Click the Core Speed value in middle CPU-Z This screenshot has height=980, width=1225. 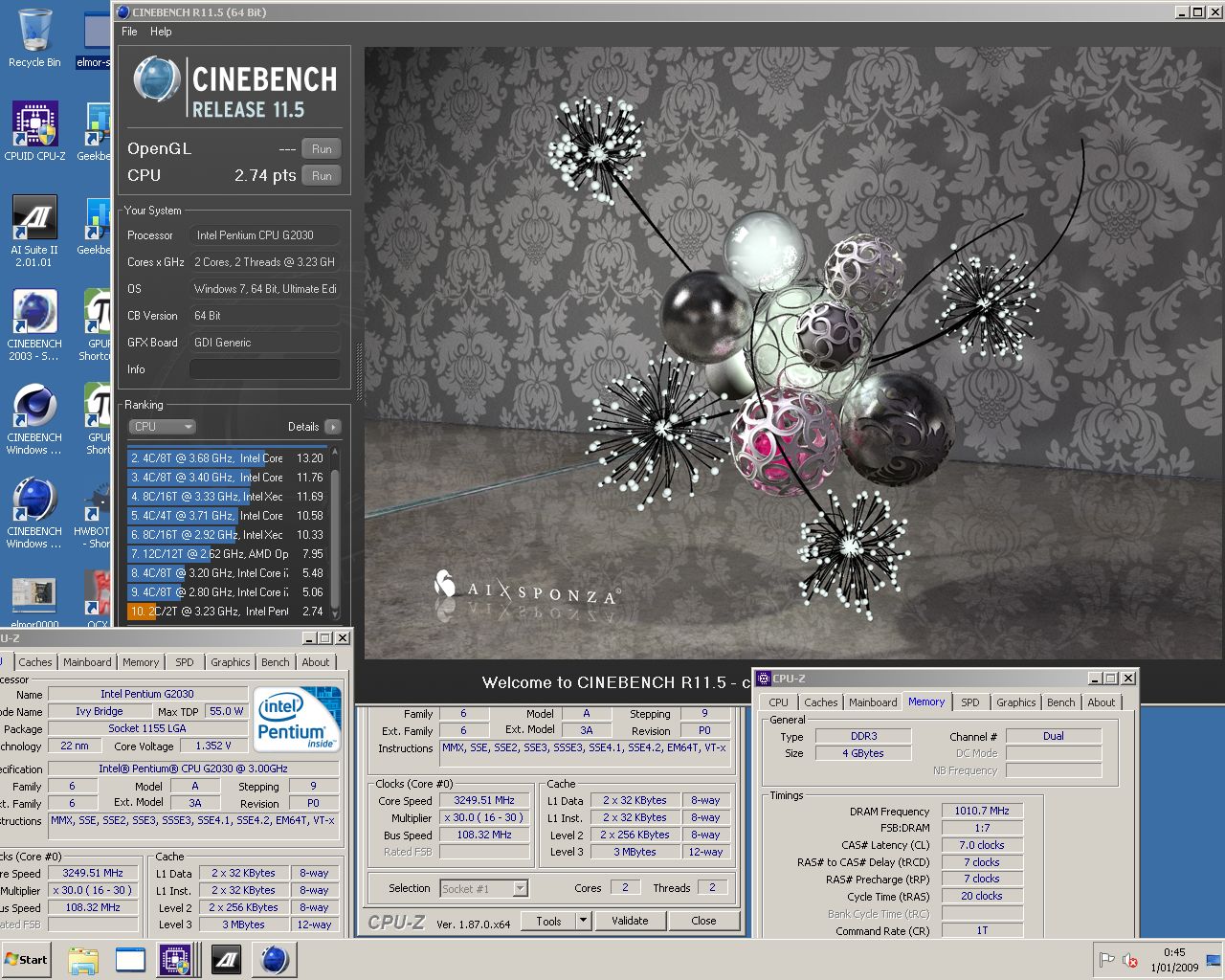pos(484,801)
